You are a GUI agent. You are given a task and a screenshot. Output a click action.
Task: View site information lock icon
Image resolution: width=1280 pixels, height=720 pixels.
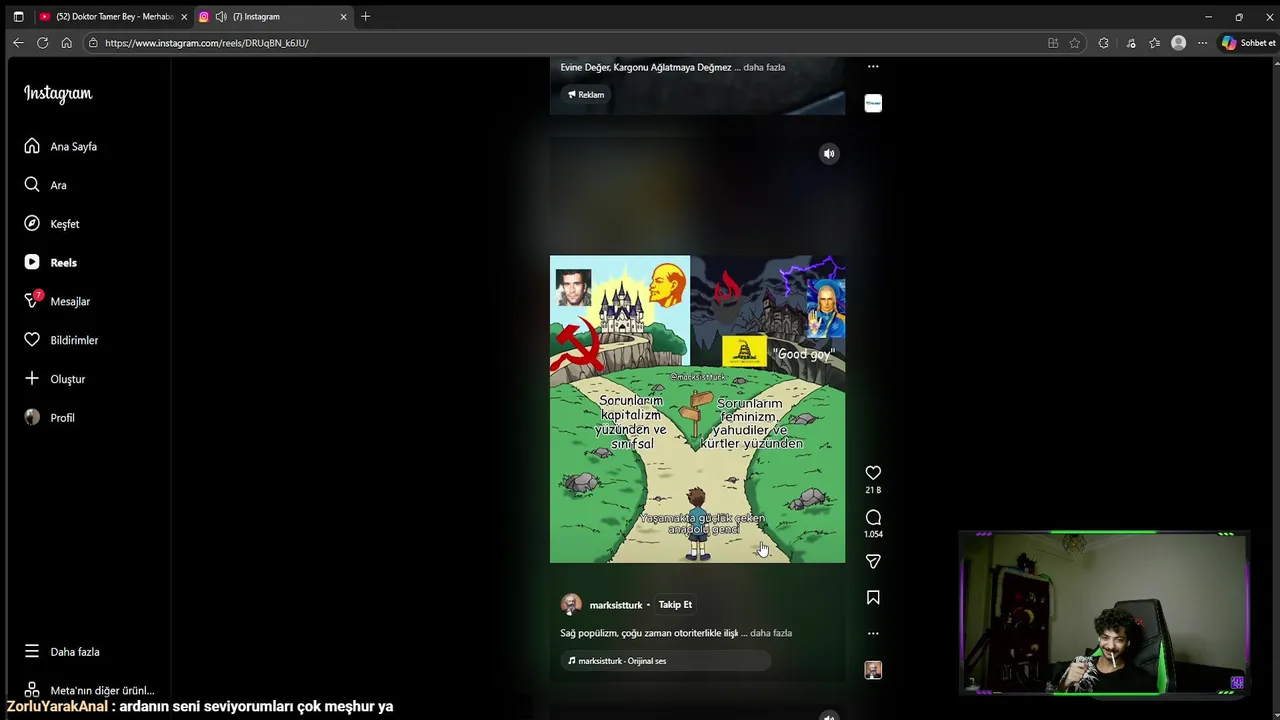tap(93, 43)
